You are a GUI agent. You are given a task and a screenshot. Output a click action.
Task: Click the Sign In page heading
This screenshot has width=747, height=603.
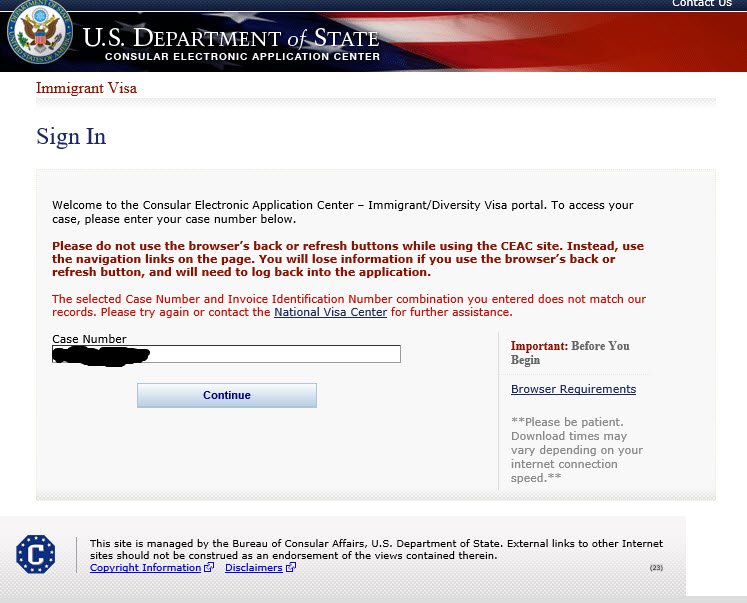click(71, 137)
